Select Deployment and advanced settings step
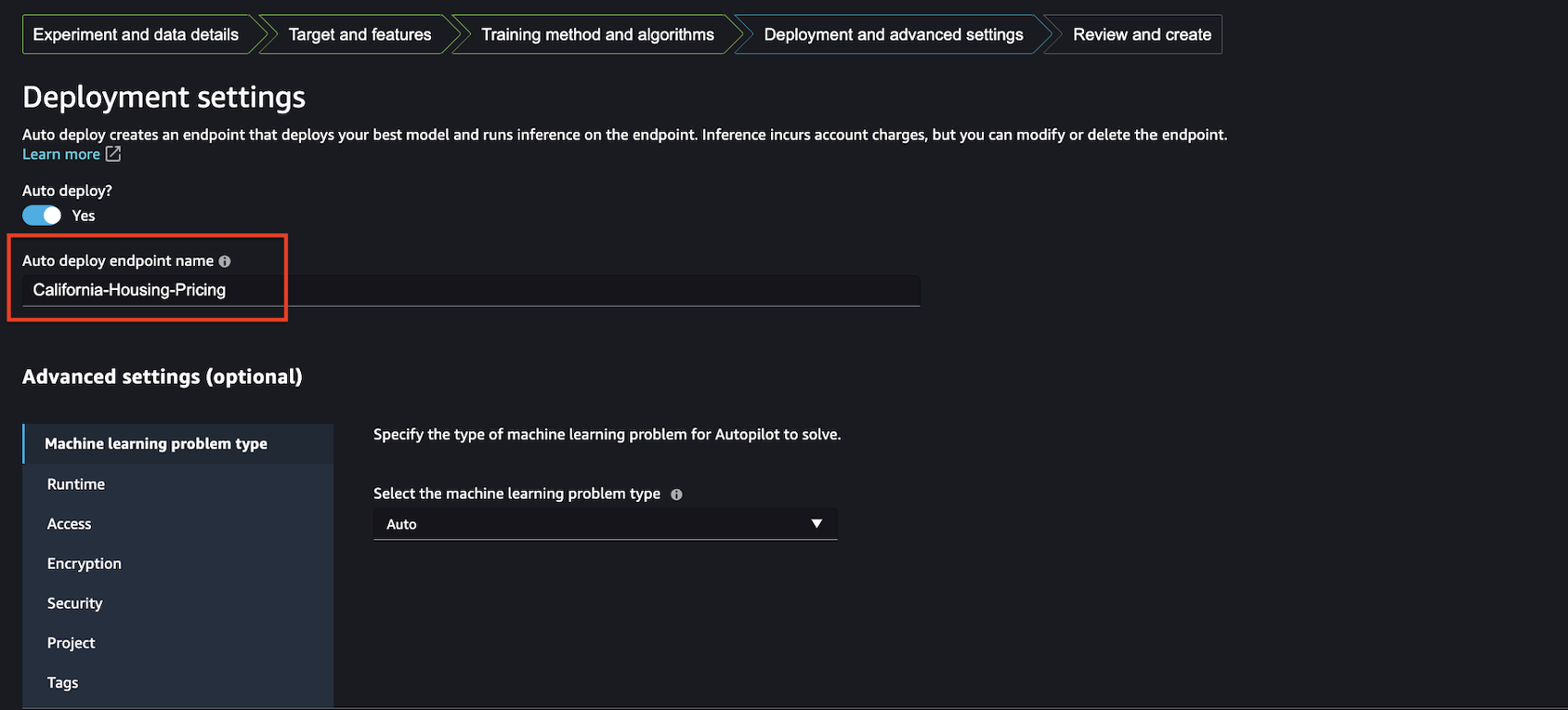1568x710 pixels. coord(893,34)
